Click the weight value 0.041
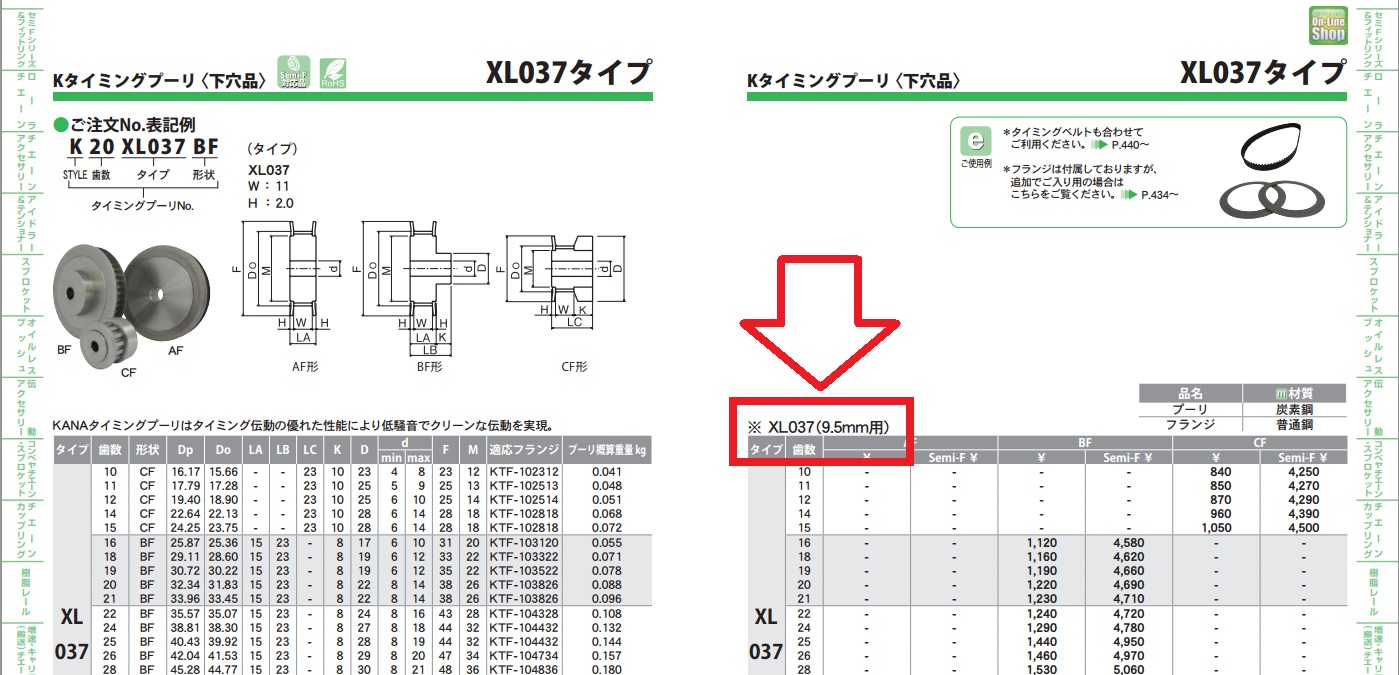This screenshot has width=1399, height=675. click(x=607, y=471)
